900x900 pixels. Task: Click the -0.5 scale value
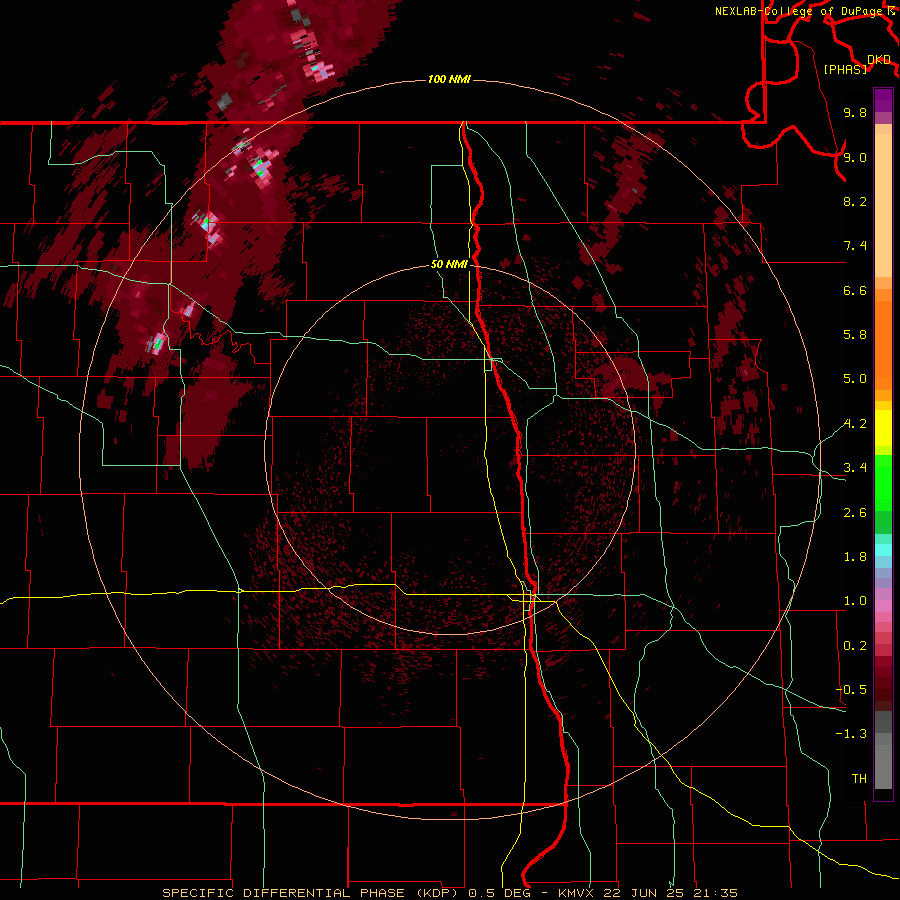851,690
